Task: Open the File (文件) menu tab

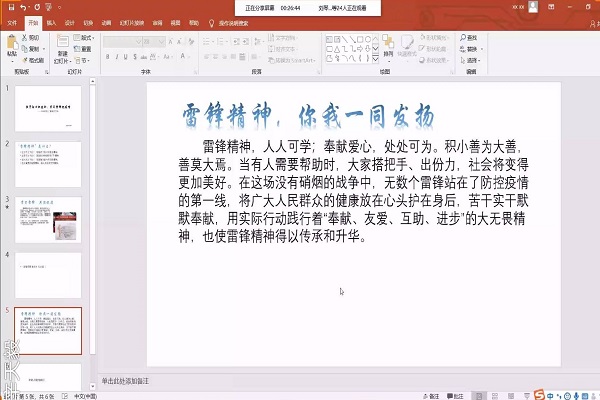Action: 12,20
